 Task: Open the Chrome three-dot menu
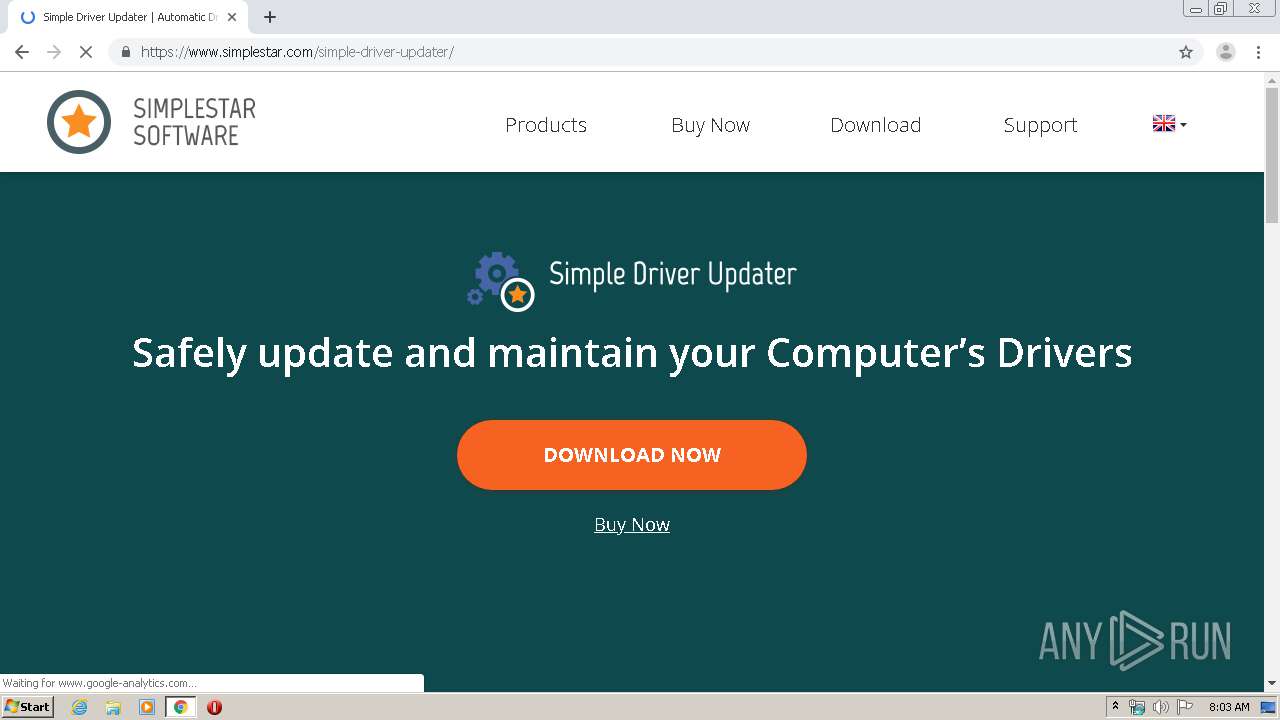1259,52
